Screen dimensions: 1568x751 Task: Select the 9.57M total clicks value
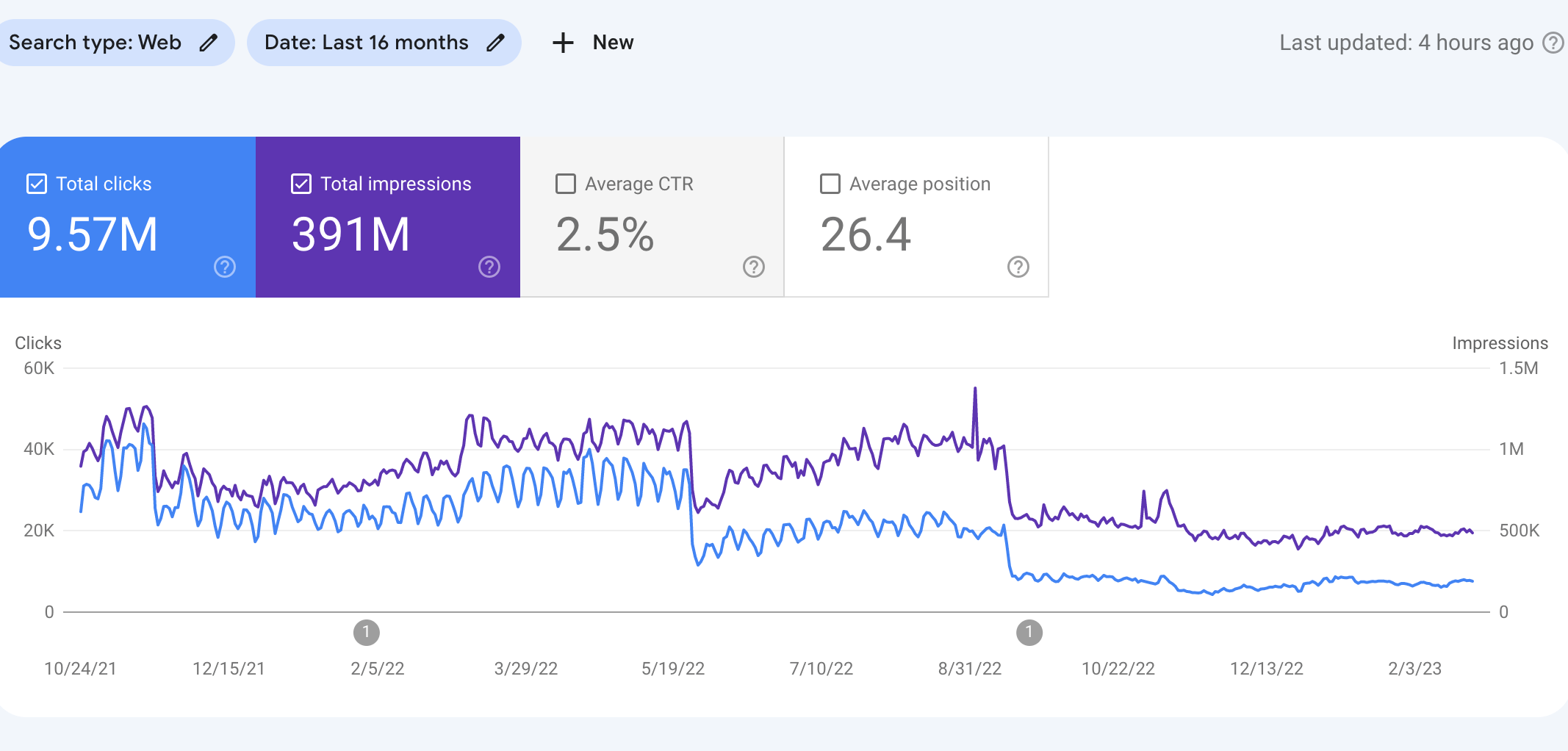tap(93, 235)
